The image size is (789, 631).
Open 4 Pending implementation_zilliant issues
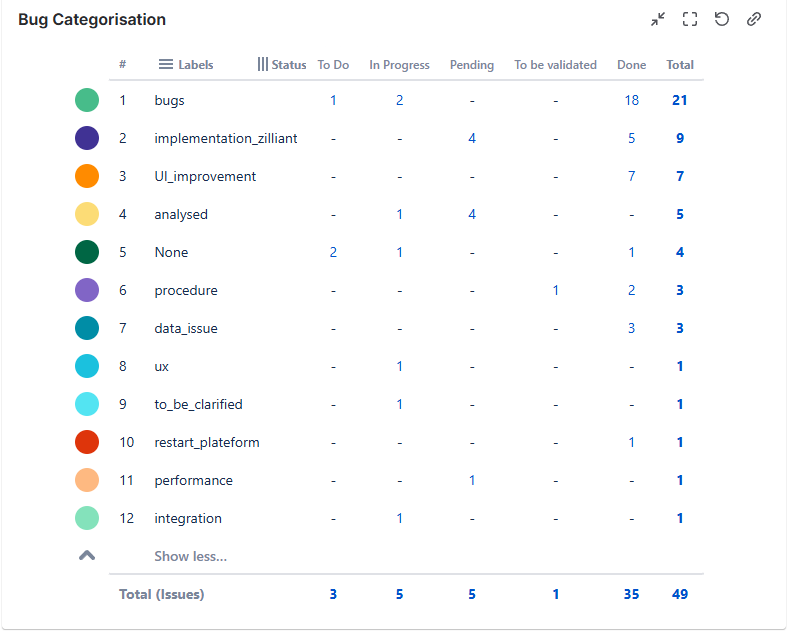pyautogui.click(x=472, y=138)
